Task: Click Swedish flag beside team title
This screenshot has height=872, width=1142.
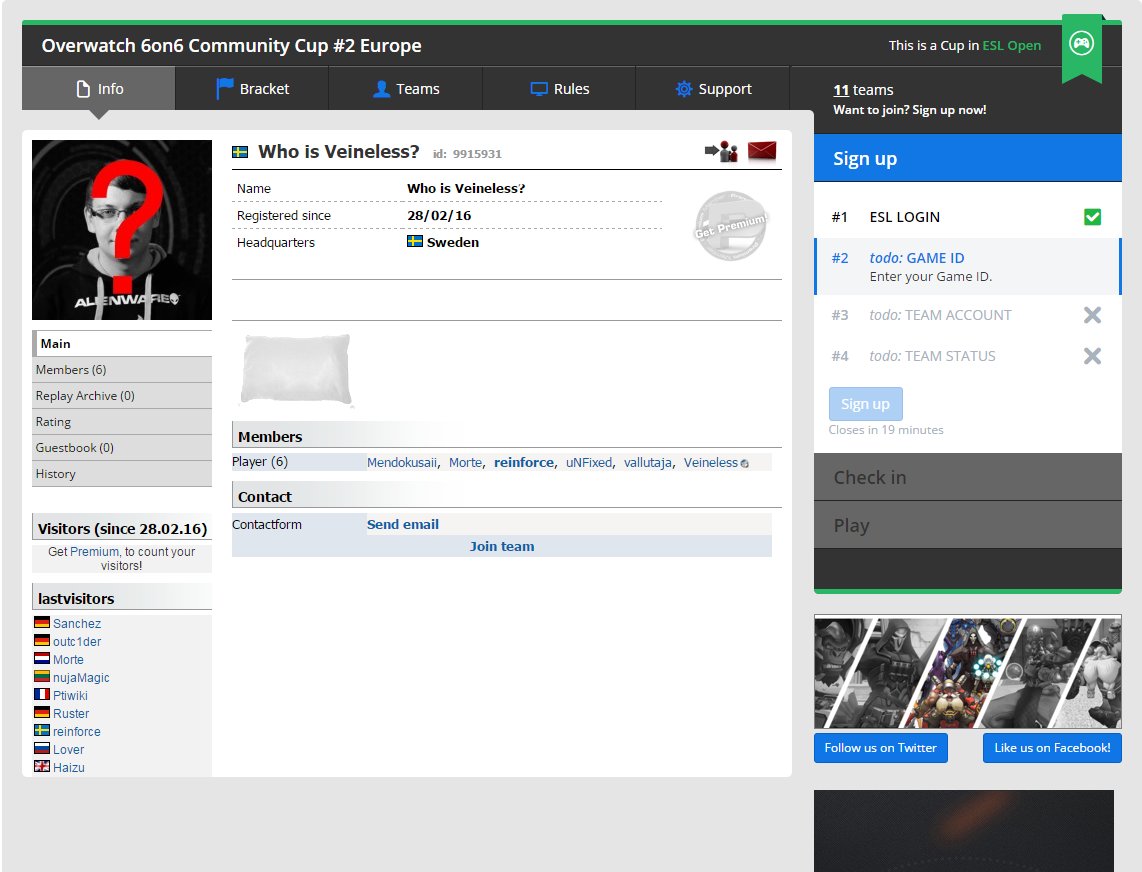Action: tap(240, 152)
